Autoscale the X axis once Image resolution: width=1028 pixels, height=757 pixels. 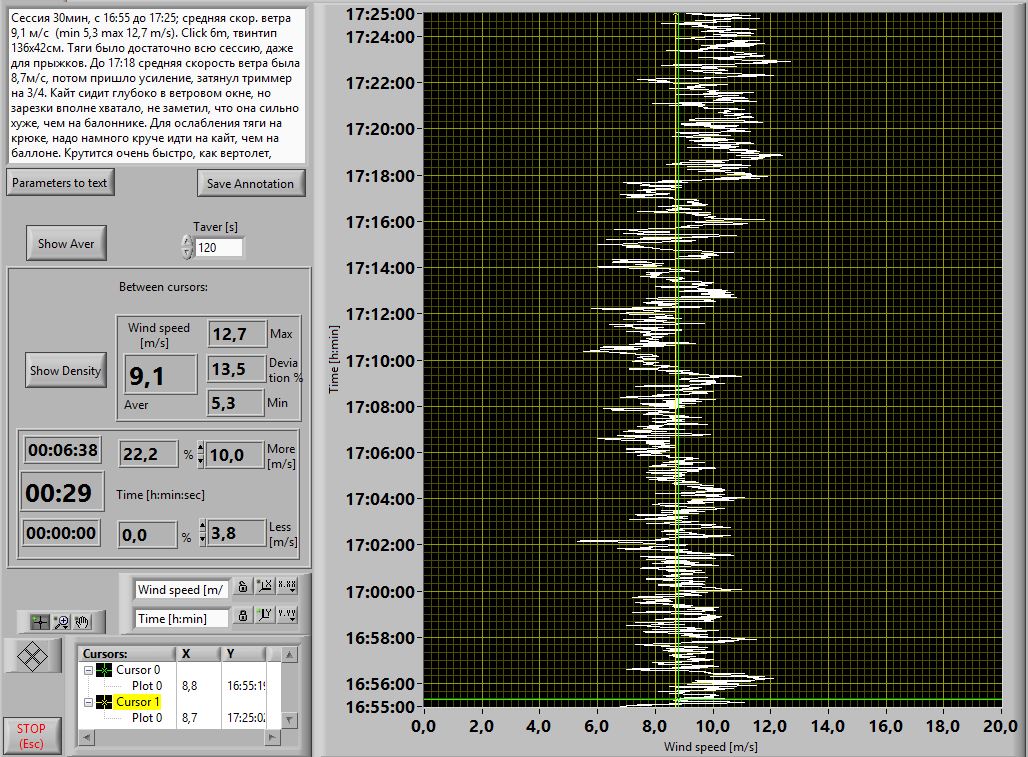264,587
